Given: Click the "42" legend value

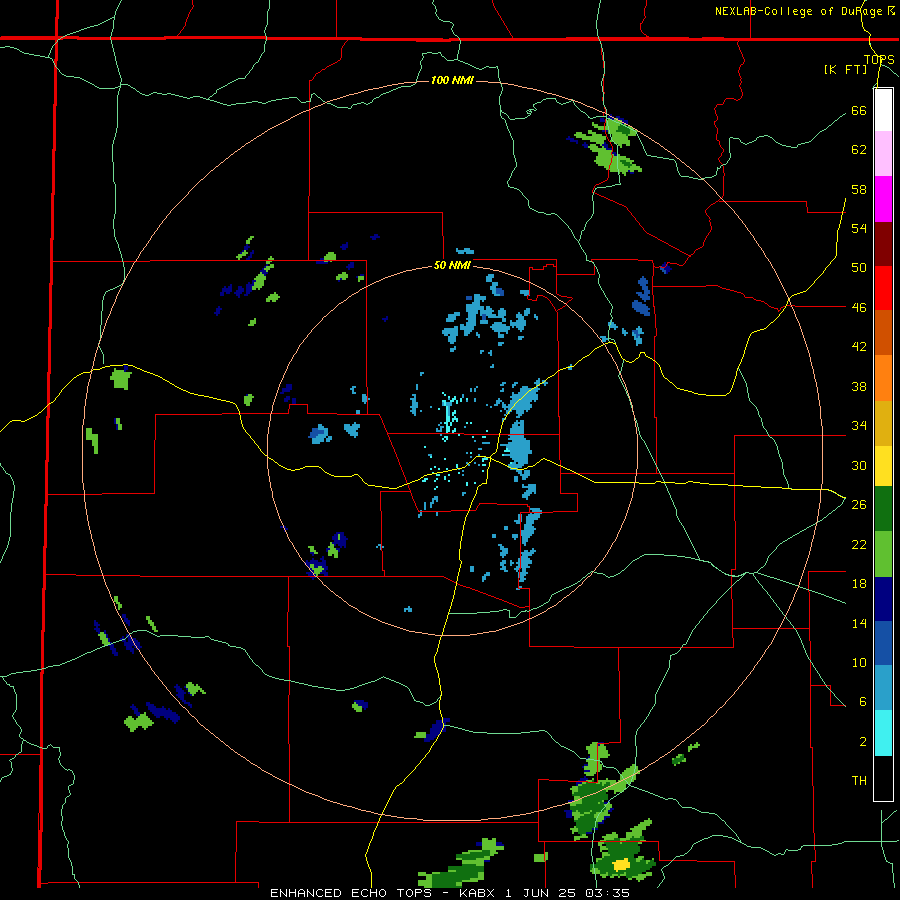Looking at the screenshot, I should 859,347.
